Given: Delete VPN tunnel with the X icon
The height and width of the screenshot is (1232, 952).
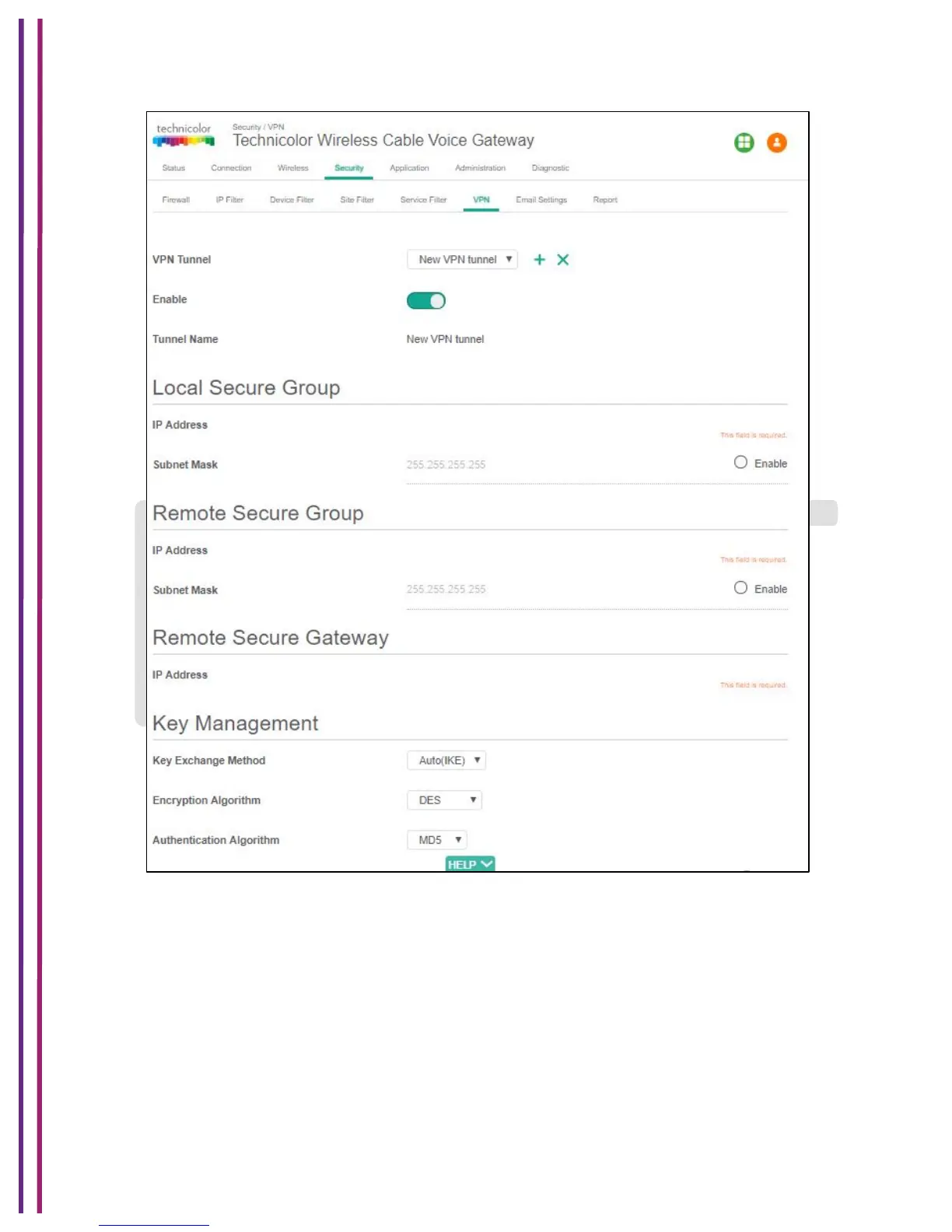Looking at the screenshot, I should (x=563, y=260).
